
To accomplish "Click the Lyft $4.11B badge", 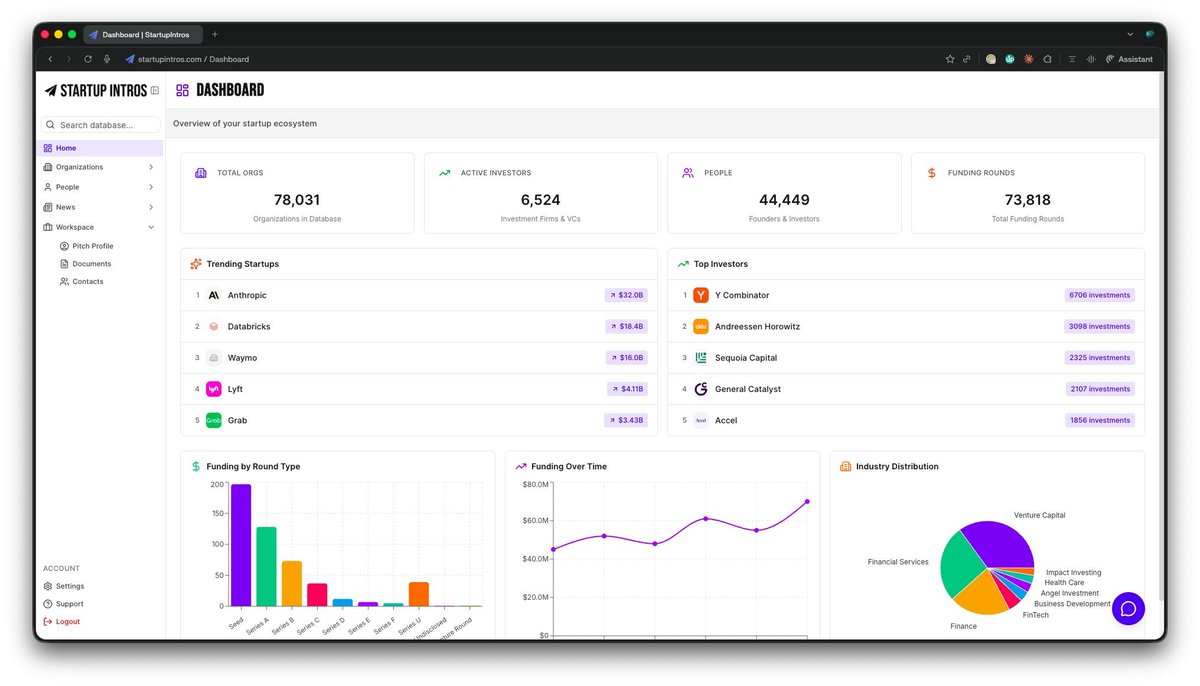I will [x=627, y=389].
